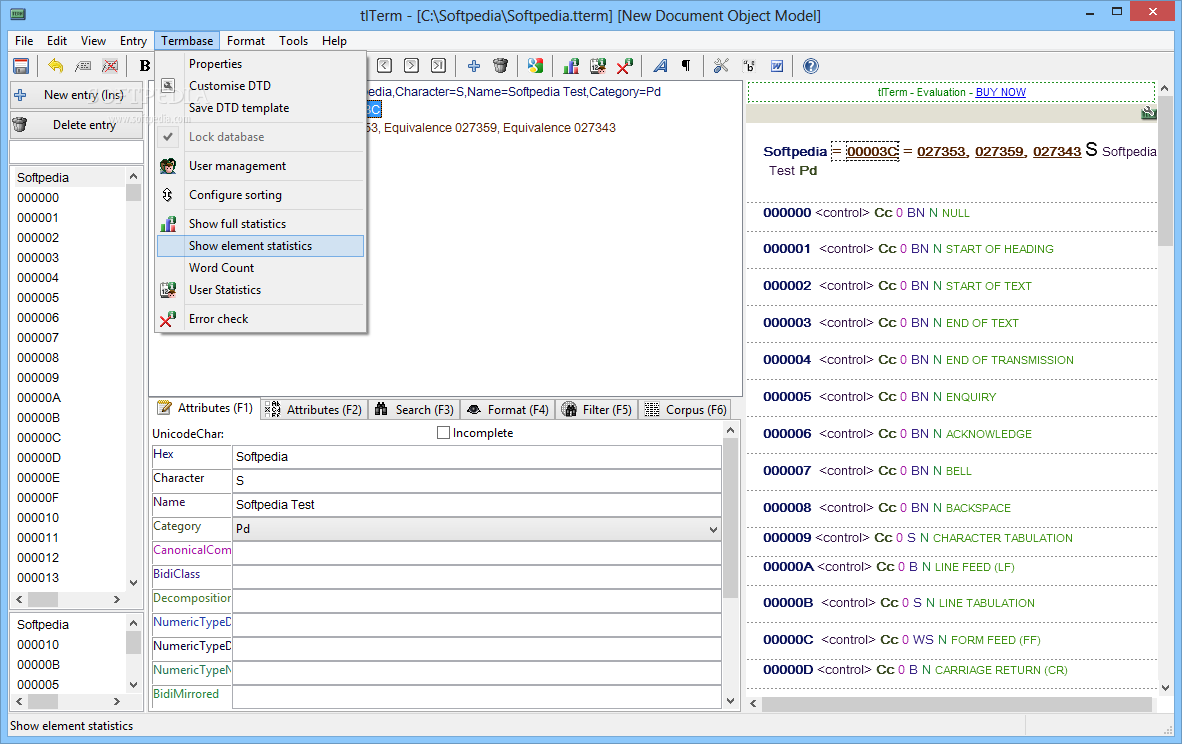
Task: Click the edit field icon next to Undo
Action: pos(83,66)
